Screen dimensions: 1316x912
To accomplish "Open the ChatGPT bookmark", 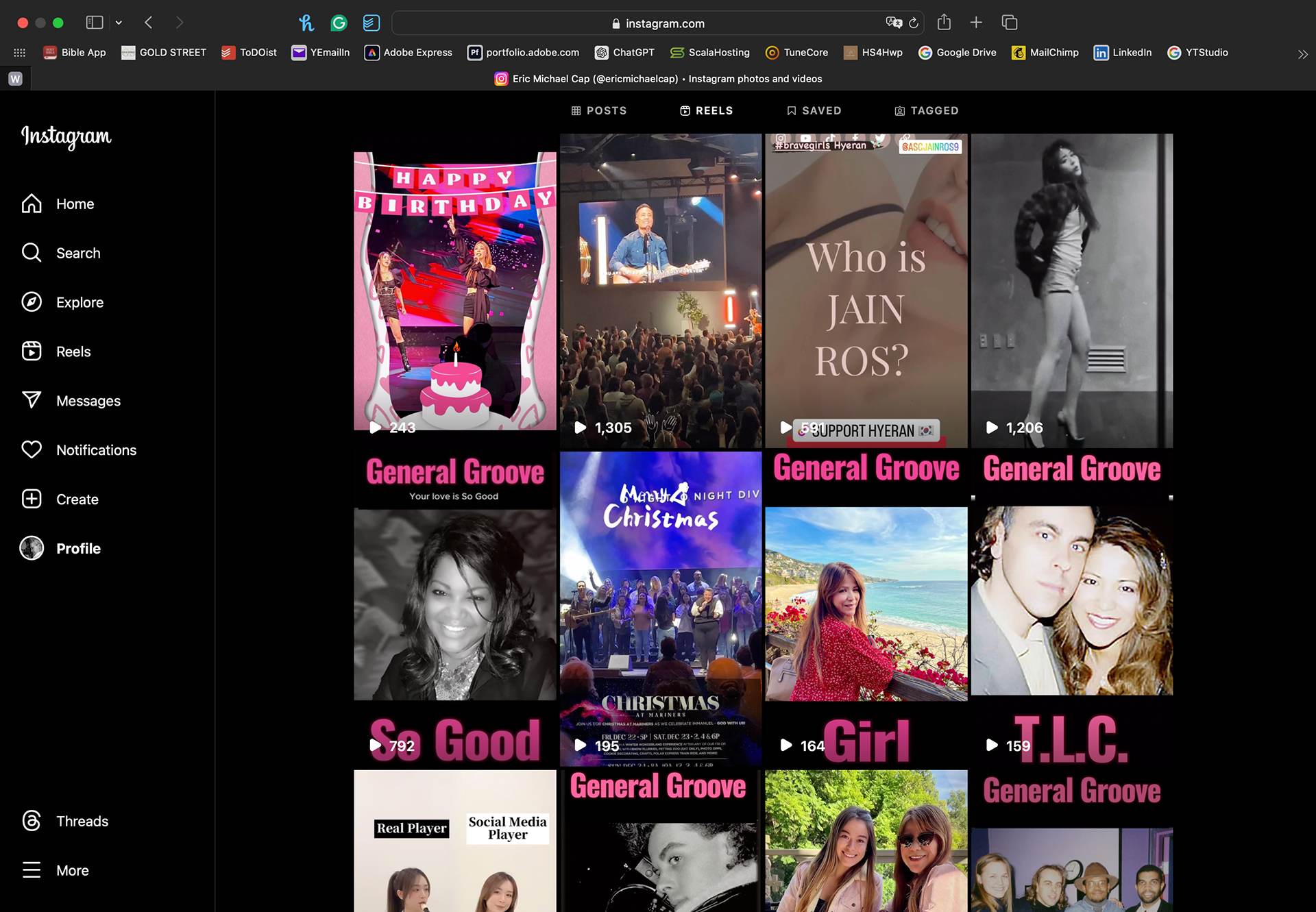I will click(x=624, y=53).
